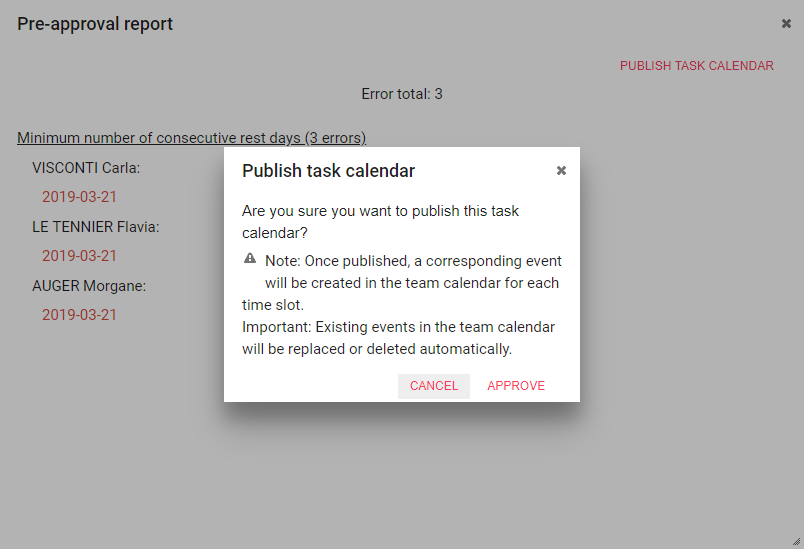The width and height of the screenshot is (804, 549).
Task: Click the Error total: 3 text
Action: 402,94
